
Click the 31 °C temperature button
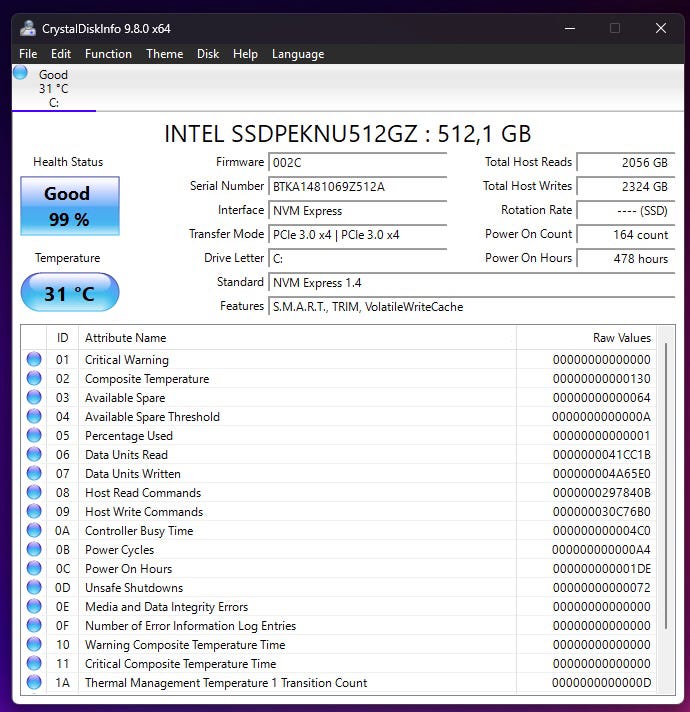tap(69, 293)
